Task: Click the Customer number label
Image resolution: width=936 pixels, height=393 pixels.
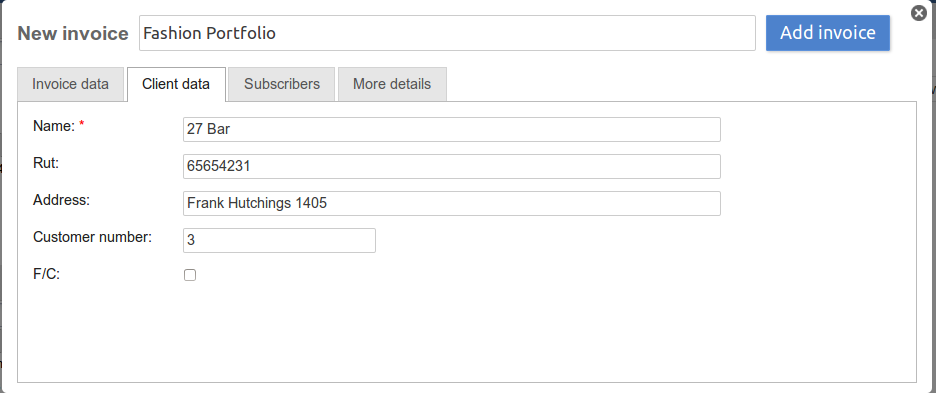Action: (x=93, y=237)
